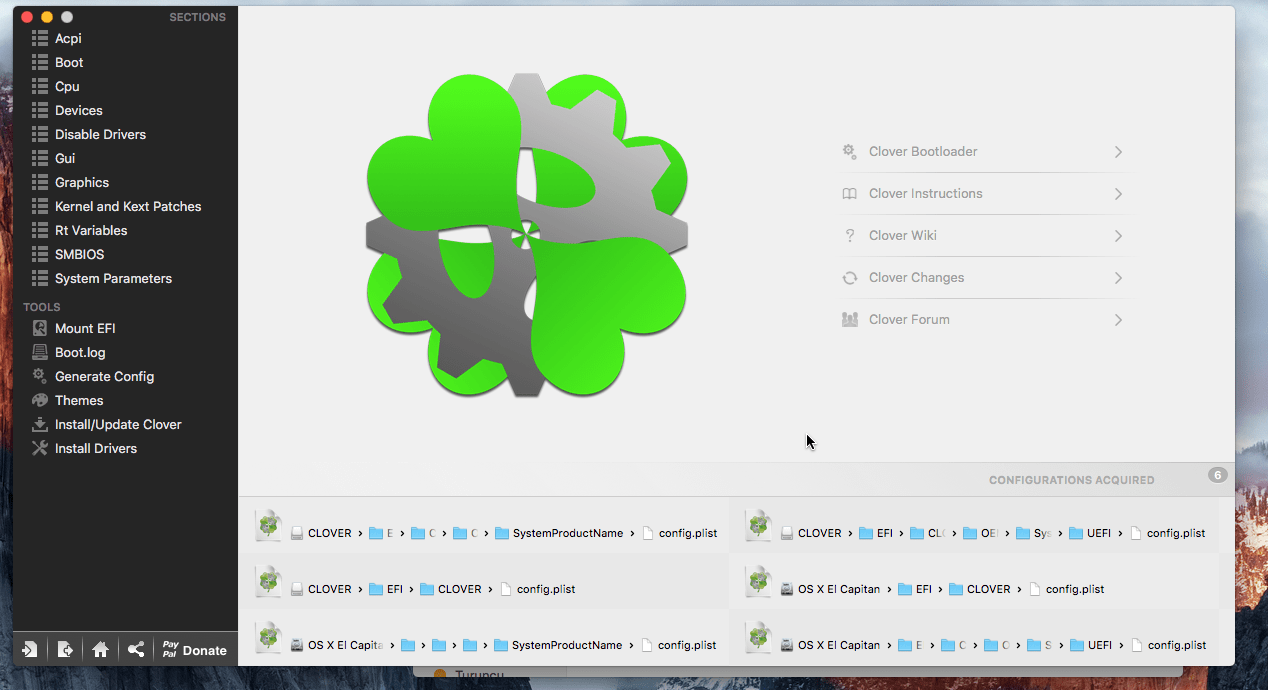Click the large Clover gear logo
This screenshot has width=1268, height=690.
pos(527,234)
